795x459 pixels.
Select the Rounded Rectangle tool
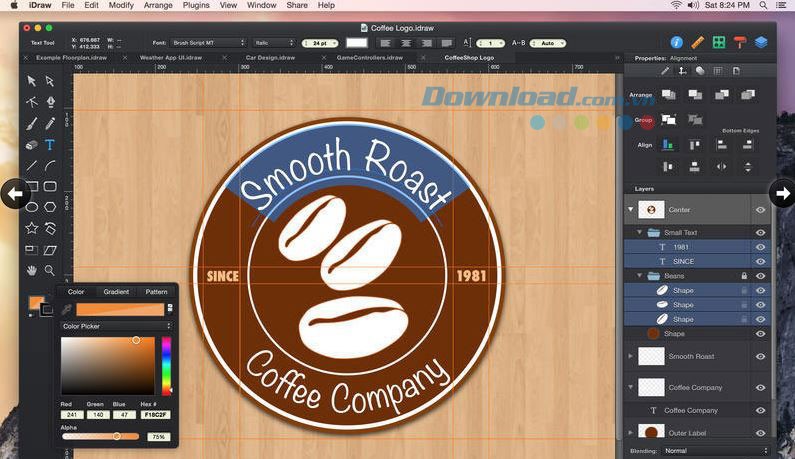point(50,186)
